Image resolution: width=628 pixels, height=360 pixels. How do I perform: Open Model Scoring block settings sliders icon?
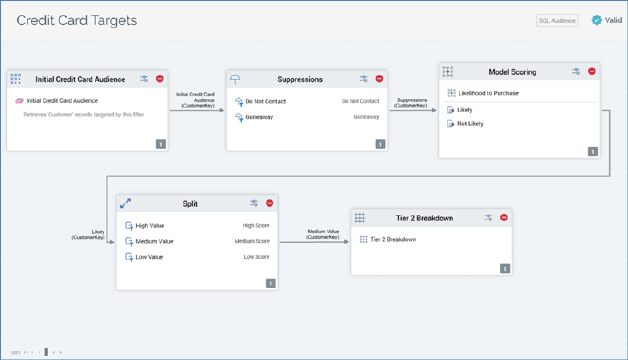tap(576, 72)
